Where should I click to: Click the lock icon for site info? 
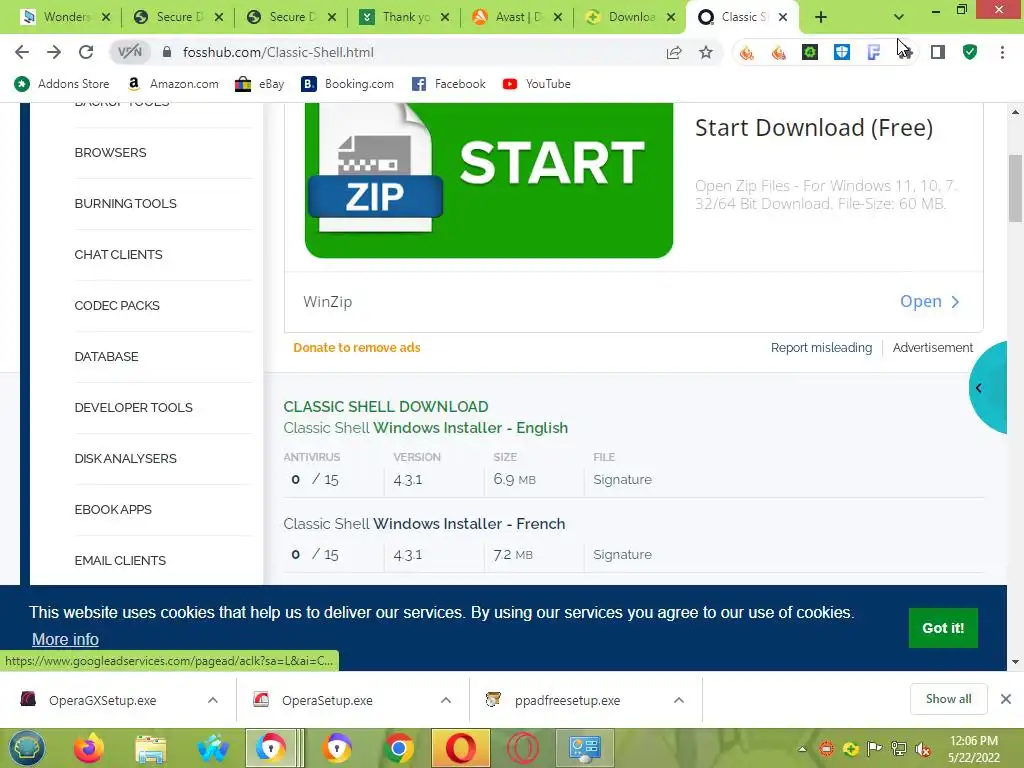pyautogui.click(x=167, y=52)
